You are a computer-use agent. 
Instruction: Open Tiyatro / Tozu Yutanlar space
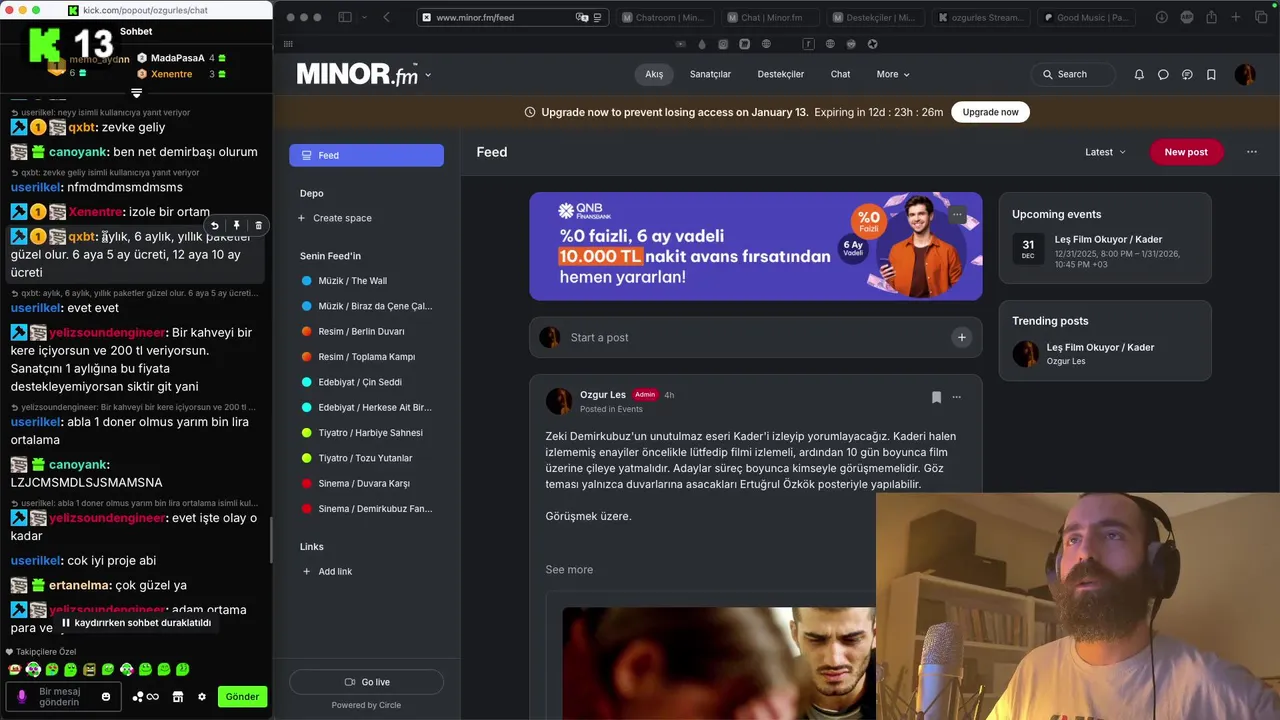coord(366,458)
